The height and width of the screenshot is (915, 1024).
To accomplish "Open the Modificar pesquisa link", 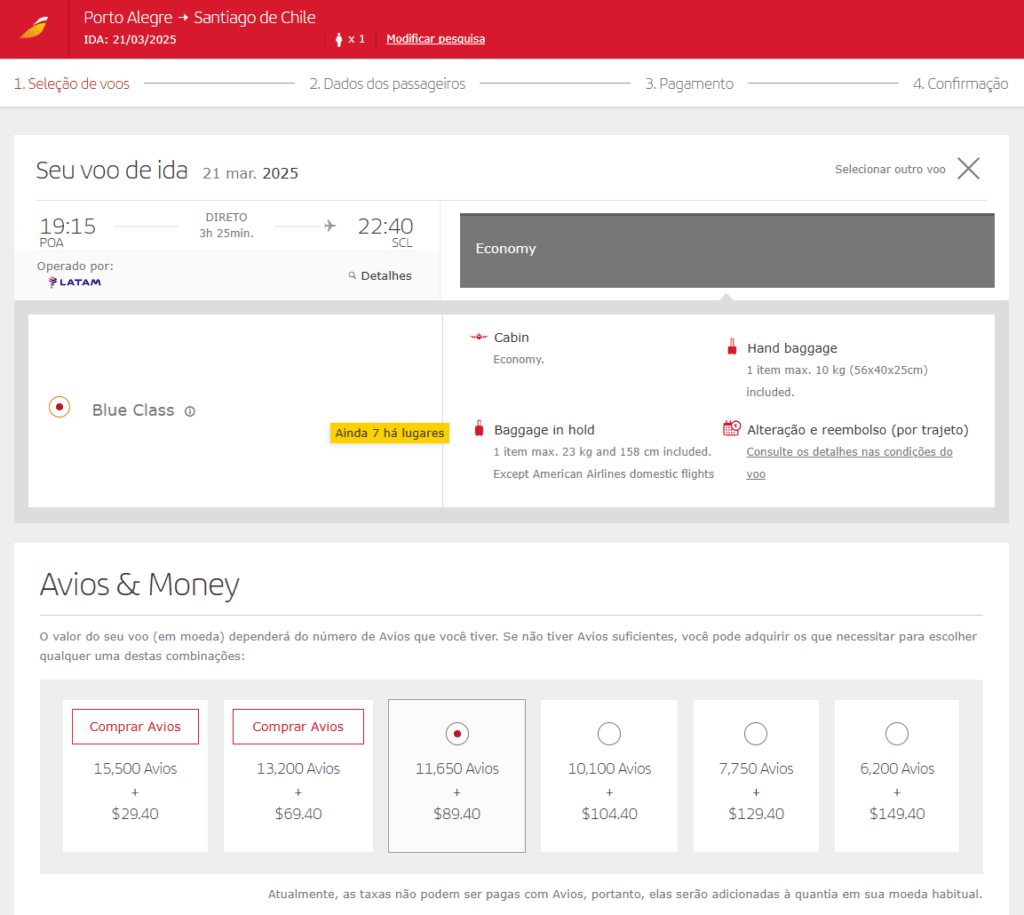I will (x=436, y=39).
